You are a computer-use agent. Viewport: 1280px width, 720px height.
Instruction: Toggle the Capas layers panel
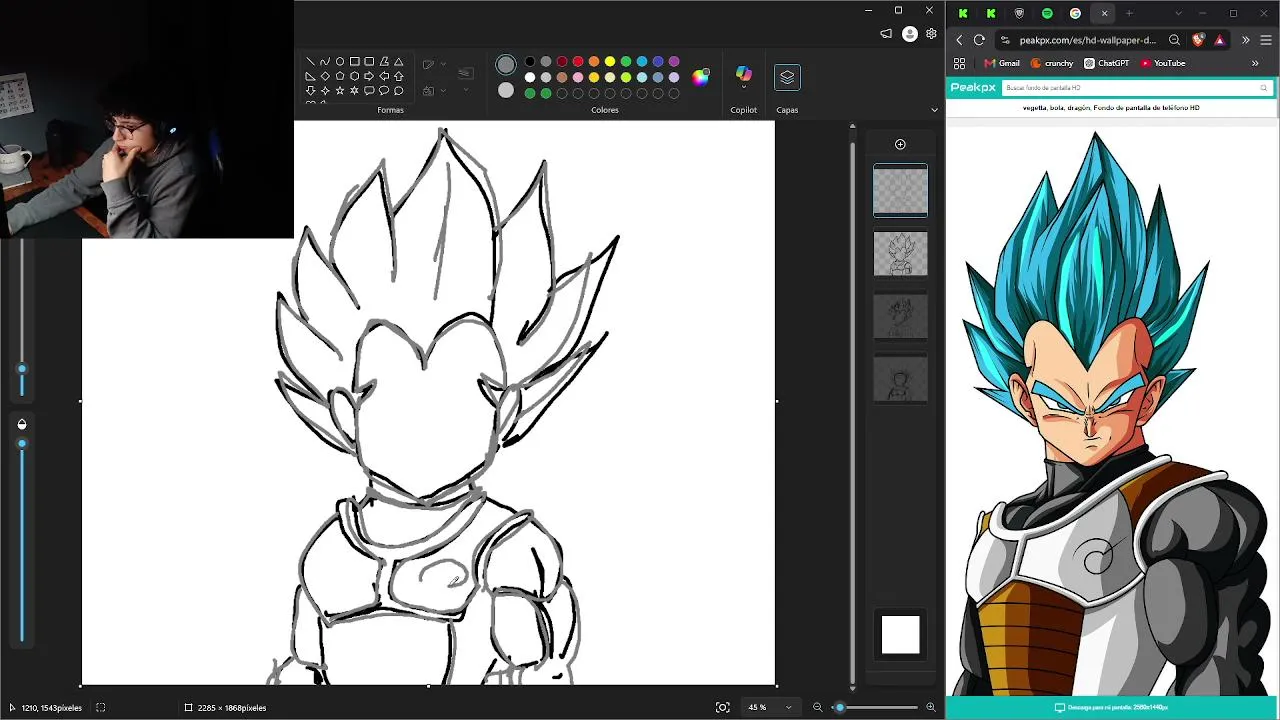tap(787, 78)
